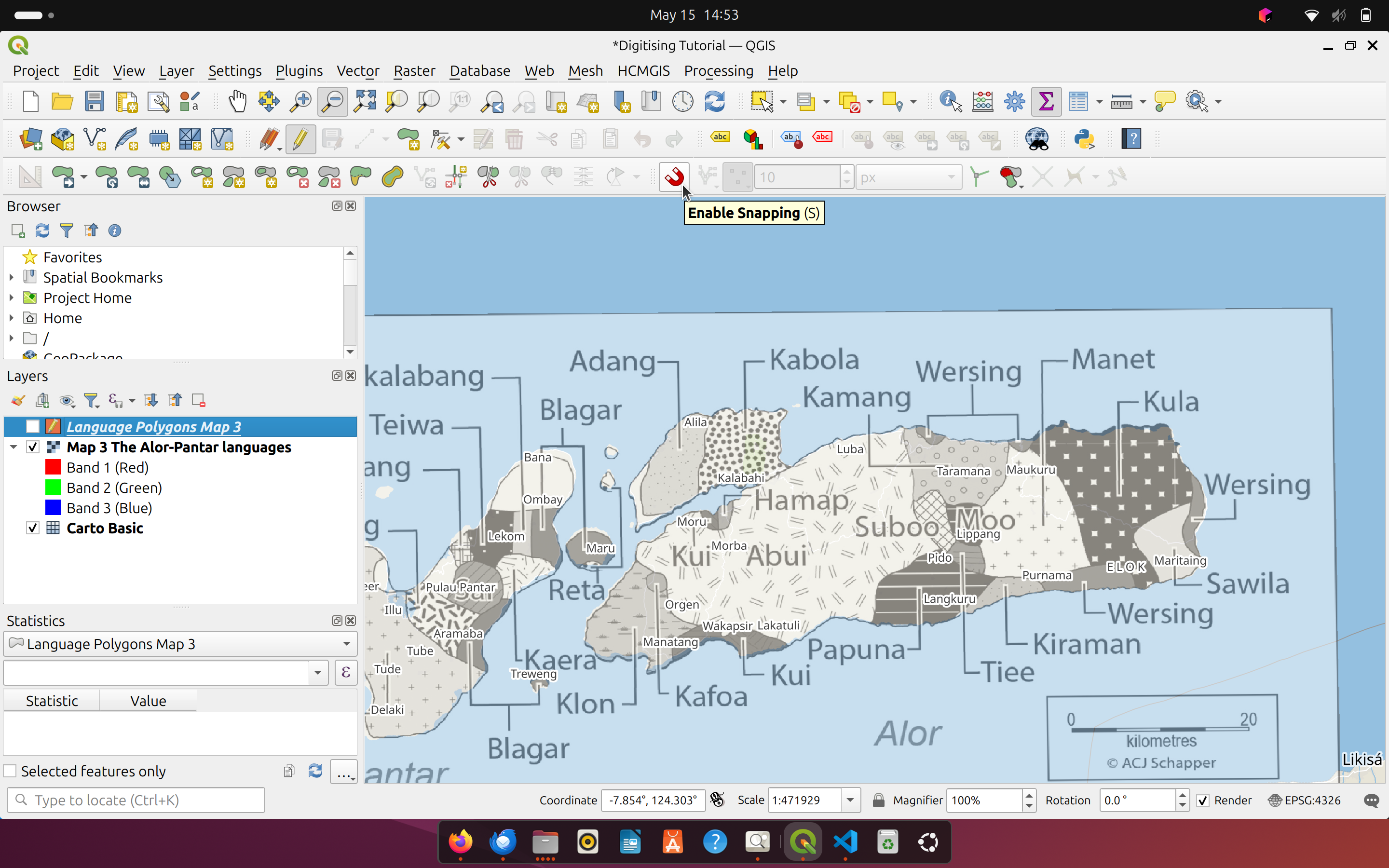Open the Vector menu
The image size is (1389, 868).
point(357,70)
